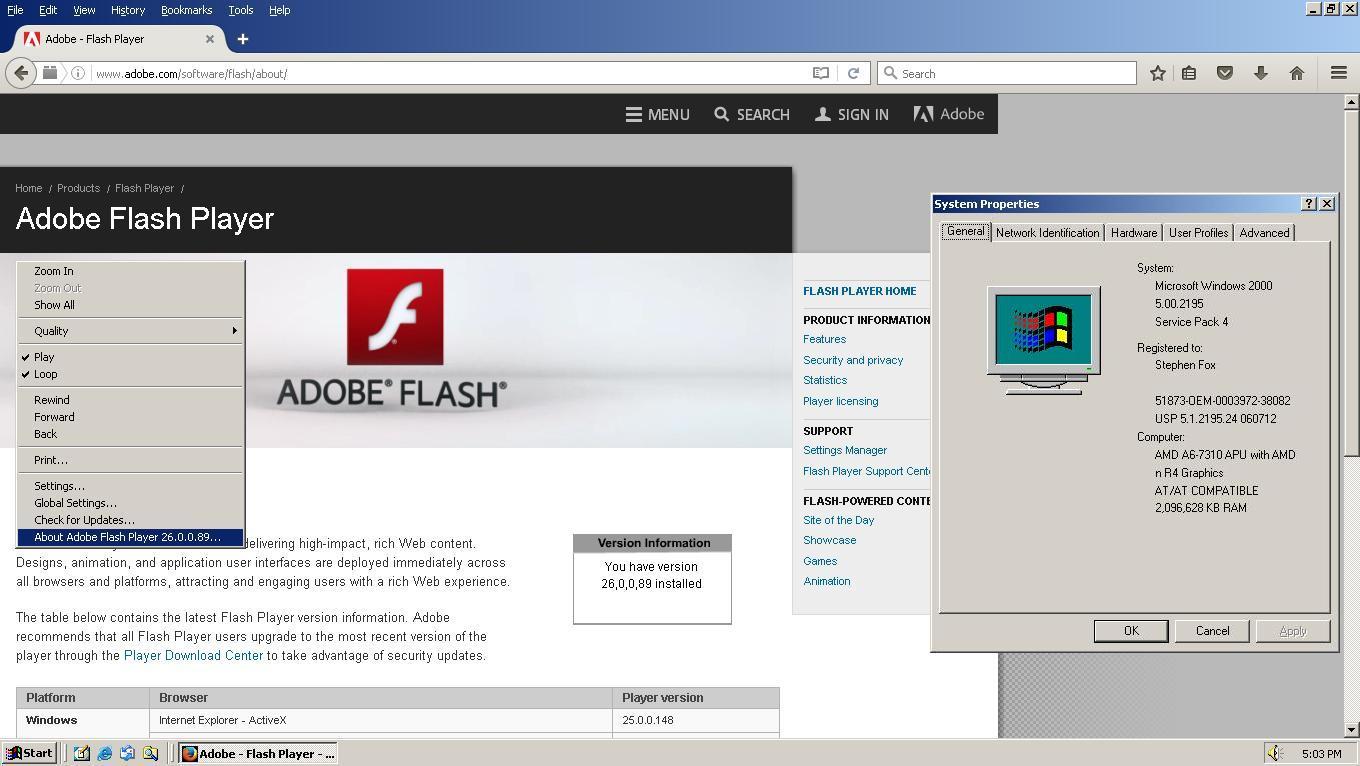
Task: Open Settings... from context menu
Action: (130, 486)
